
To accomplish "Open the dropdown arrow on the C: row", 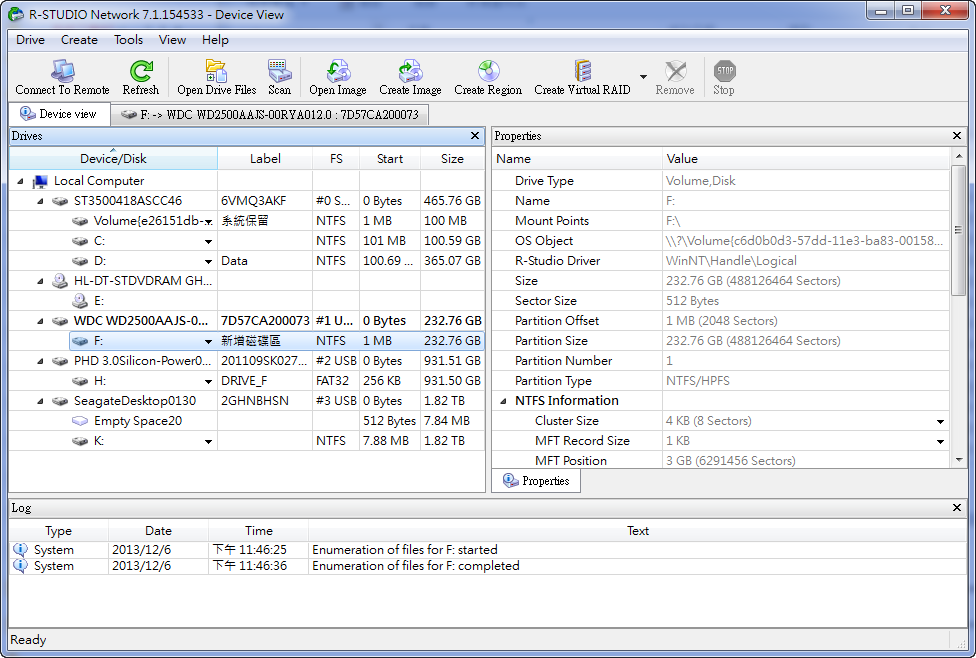I will (209, 242).
